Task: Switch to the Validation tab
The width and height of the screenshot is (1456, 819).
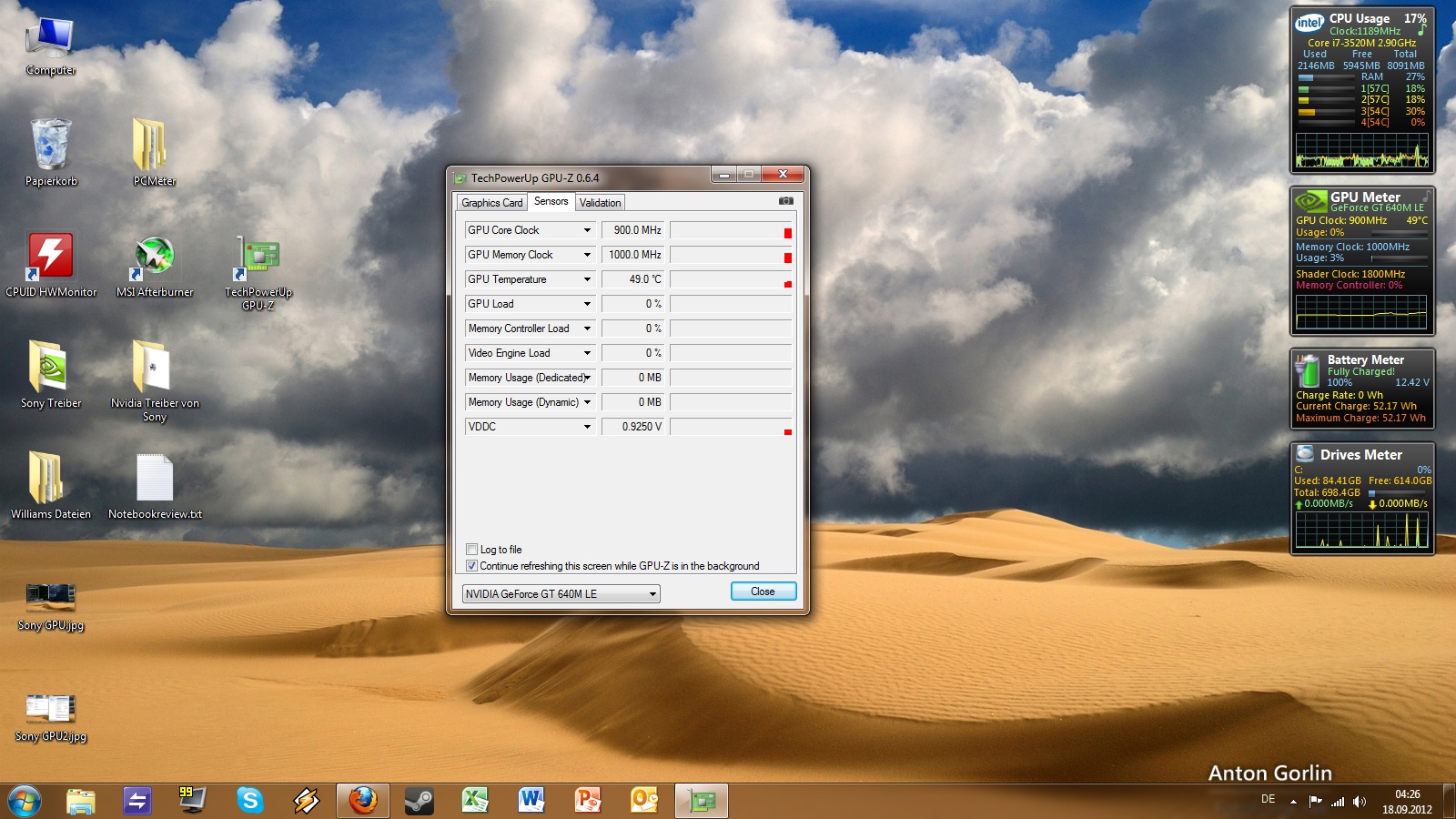Action: [600, 203]
